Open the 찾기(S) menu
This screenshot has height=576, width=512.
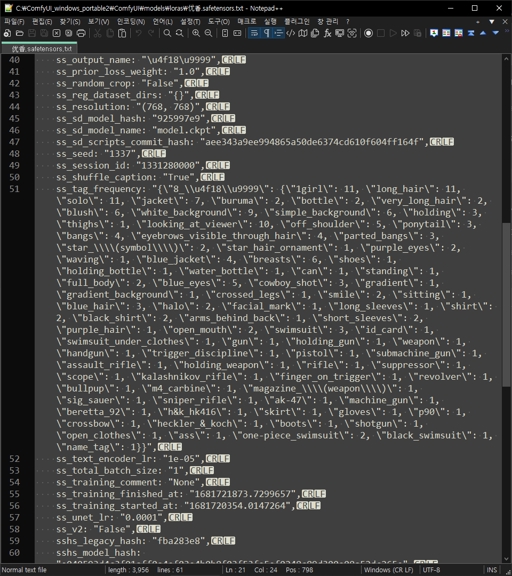(70, 22)
